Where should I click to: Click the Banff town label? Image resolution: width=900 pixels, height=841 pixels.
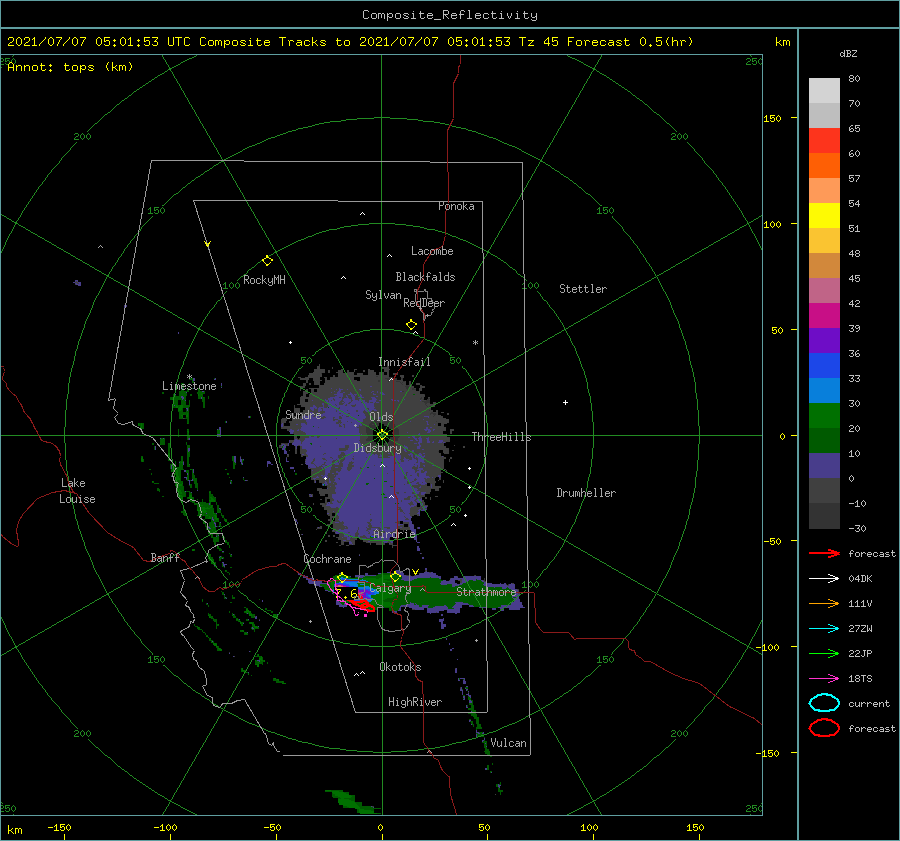click(x=165, y=557)
